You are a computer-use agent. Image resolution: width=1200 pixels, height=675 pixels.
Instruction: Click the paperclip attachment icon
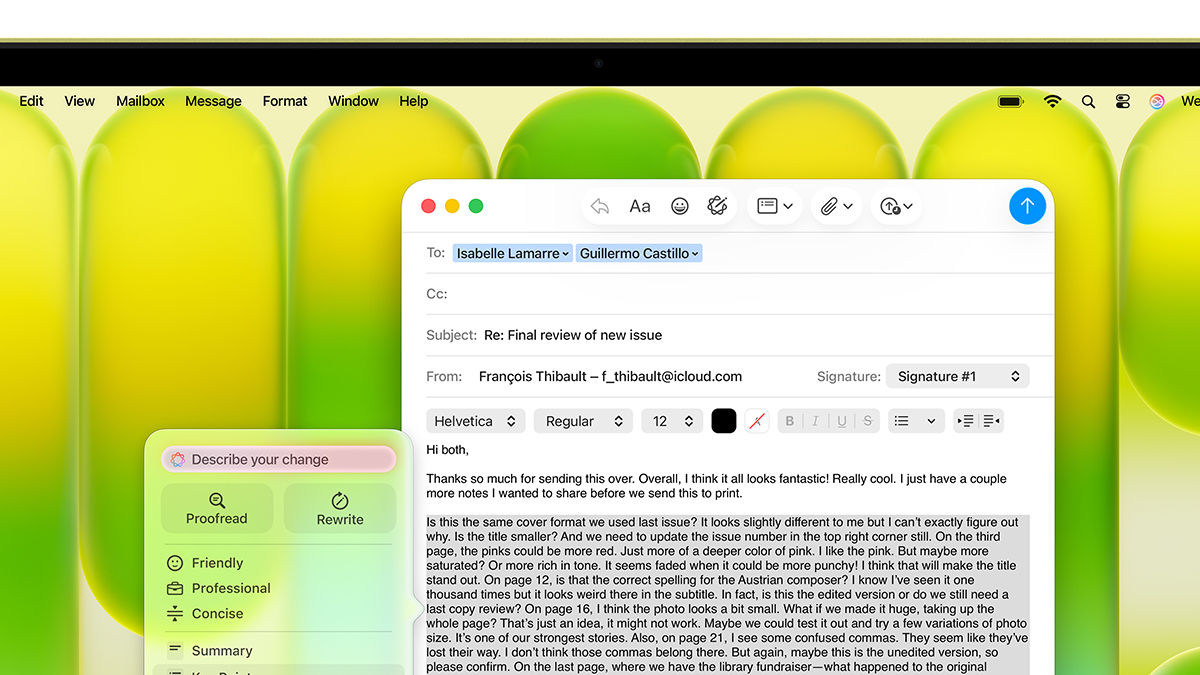(x=829, y=206)
